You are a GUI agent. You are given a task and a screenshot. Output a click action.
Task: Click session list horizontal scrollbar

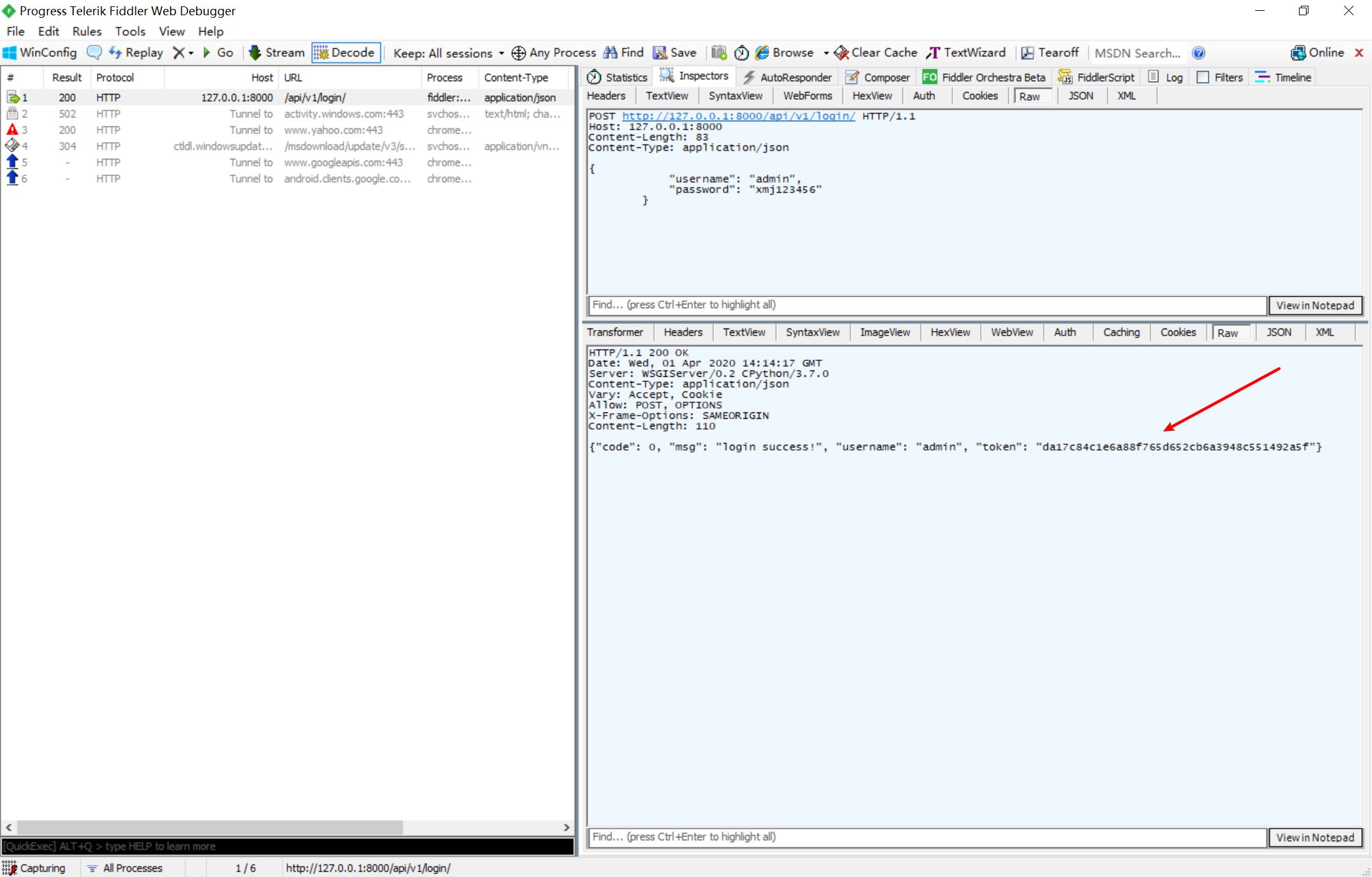(x=210, y=827)
